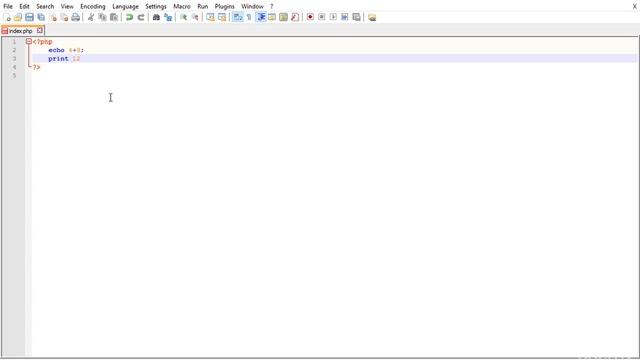Open the Encoding menu
Screen dimensions: 640x360
click(93, 7)
